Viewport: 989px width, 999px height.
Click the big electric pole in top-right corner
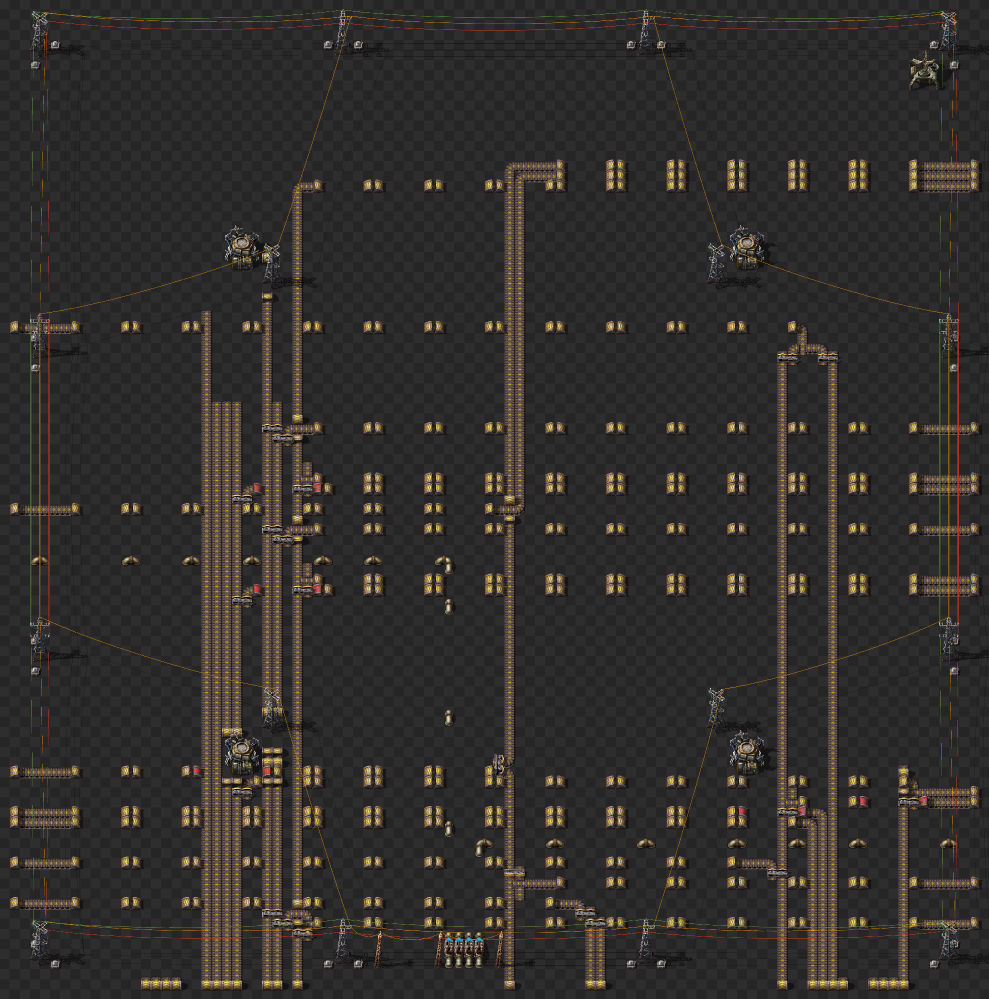[x=949, y=31]
